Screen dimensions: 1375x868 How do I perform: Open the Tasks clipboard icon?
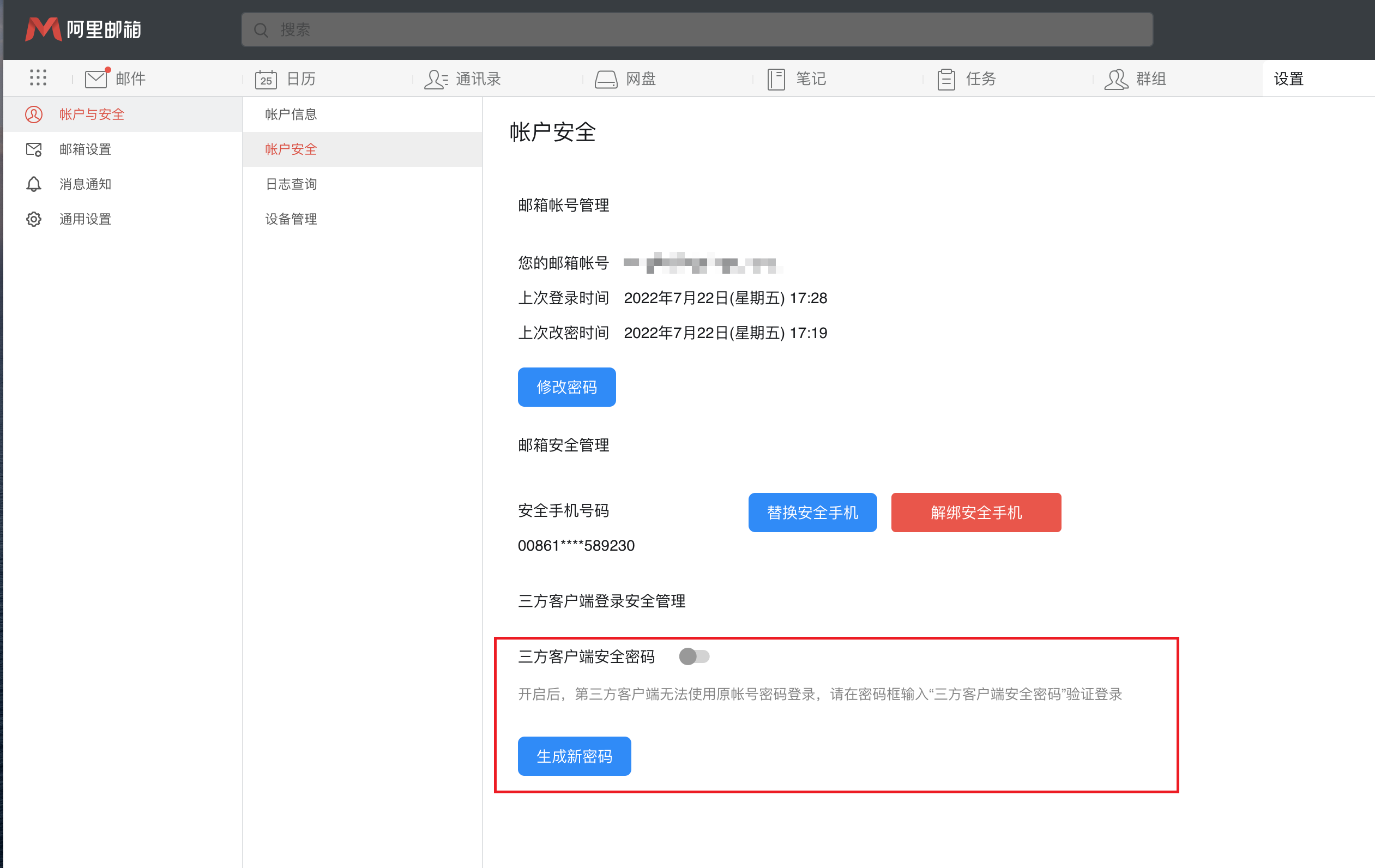point(945,79)
